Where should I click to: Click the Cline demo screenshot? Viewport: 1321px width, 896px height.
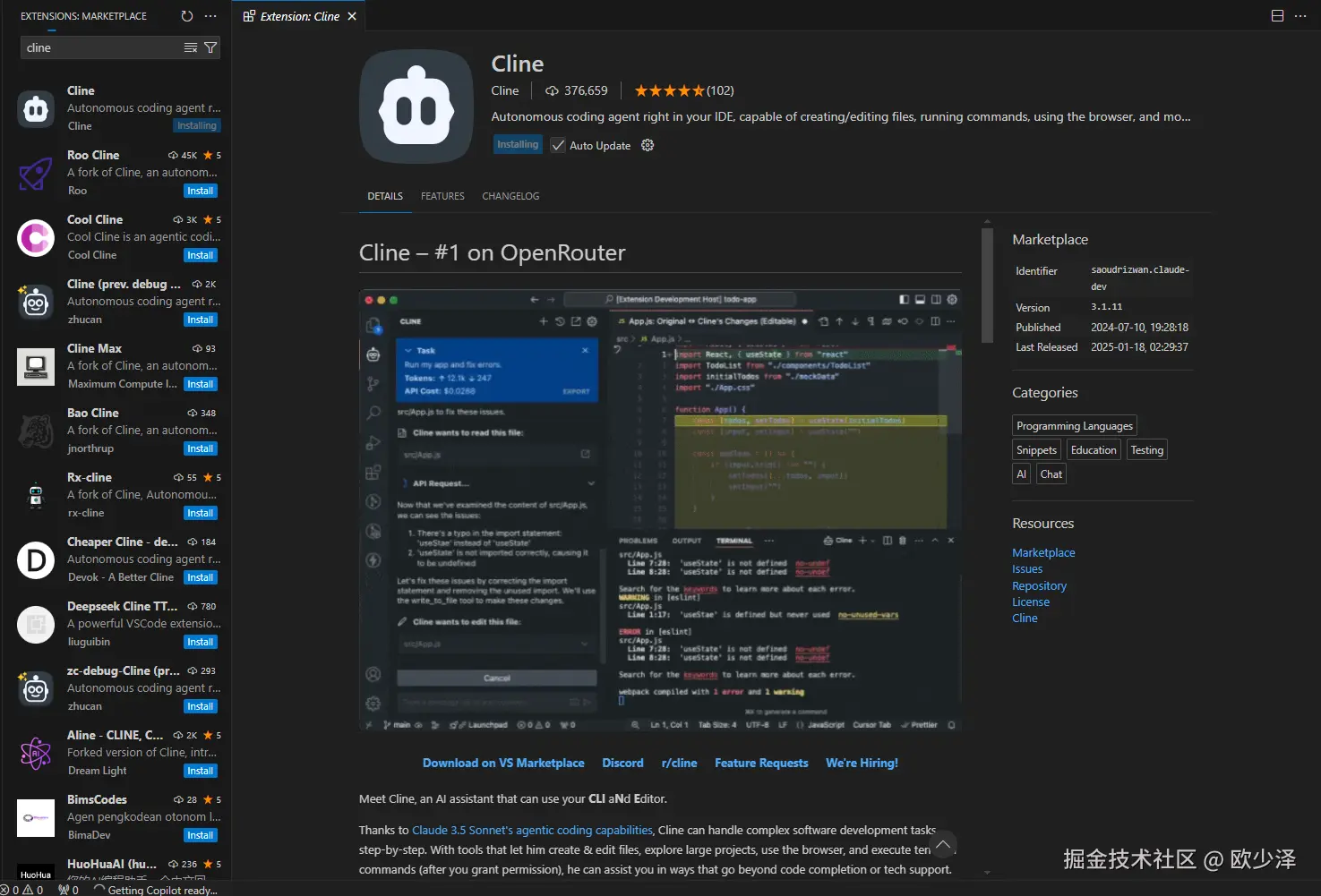tap(660, 510)
